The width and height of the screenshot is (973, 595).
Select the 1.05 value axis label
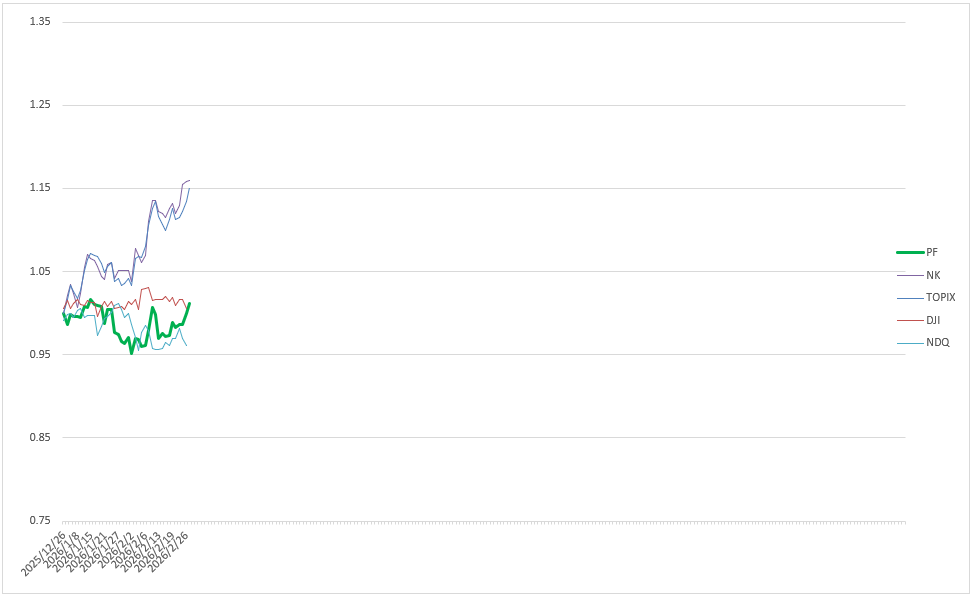40,271
